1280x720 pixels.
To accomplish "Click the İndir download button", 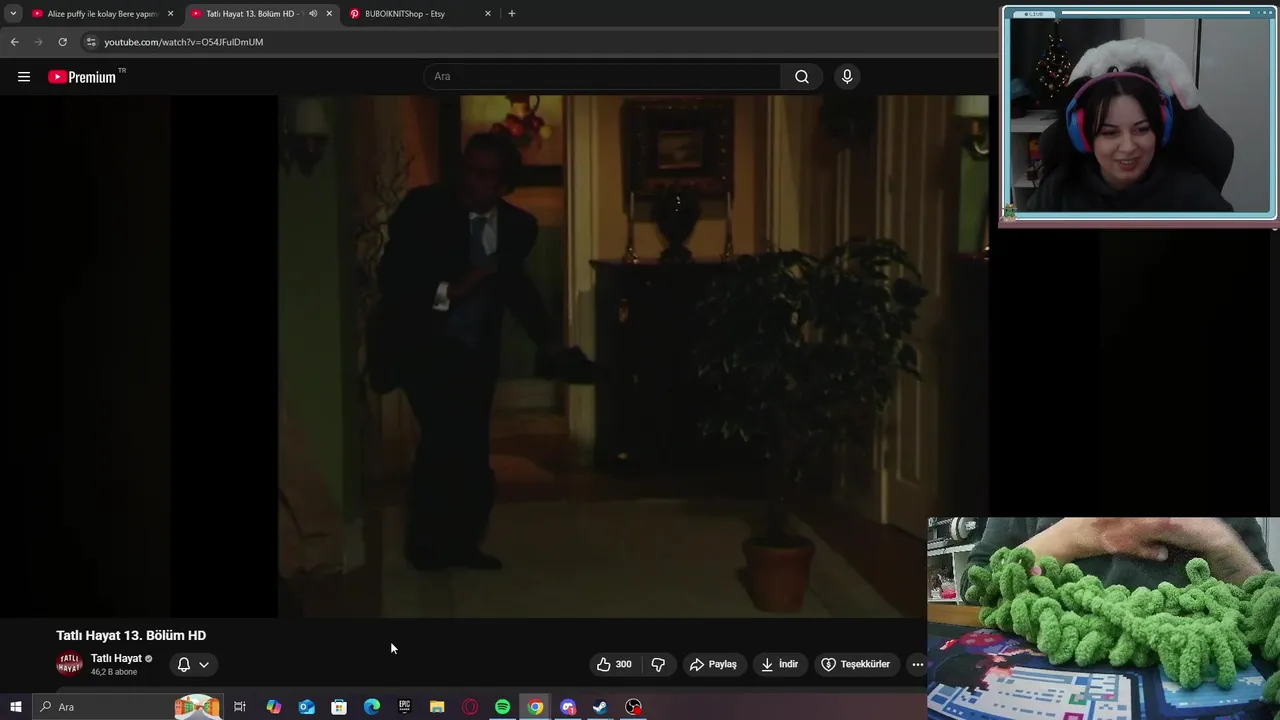I will [779, 664].
